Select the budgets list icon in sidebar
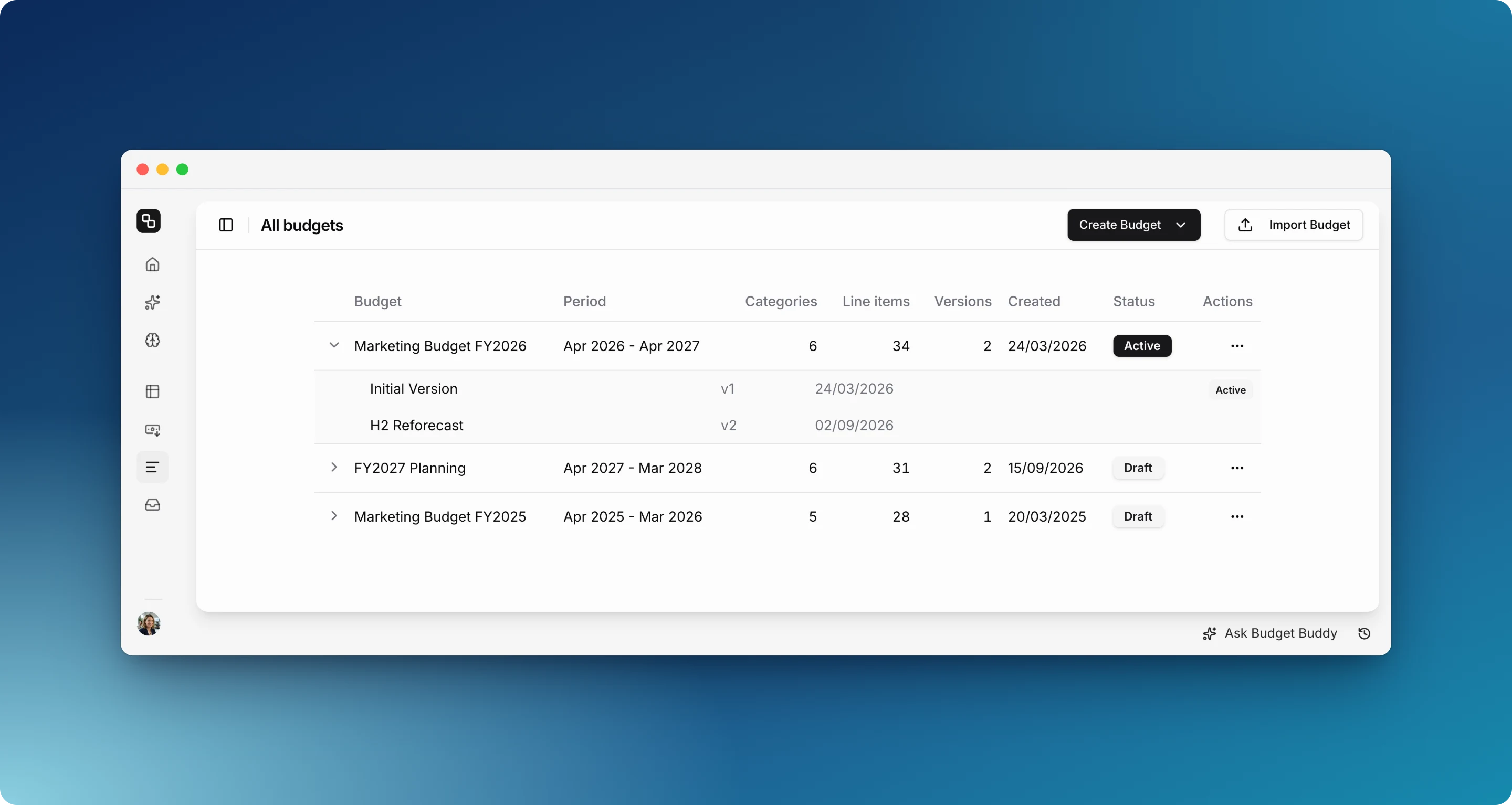1512x805 pixels. coord(153,467)
